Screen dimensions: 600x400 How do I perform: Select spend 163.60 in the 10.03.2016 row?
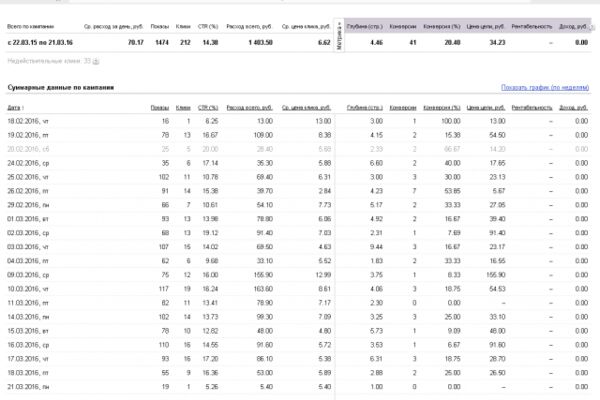(263, 289)
